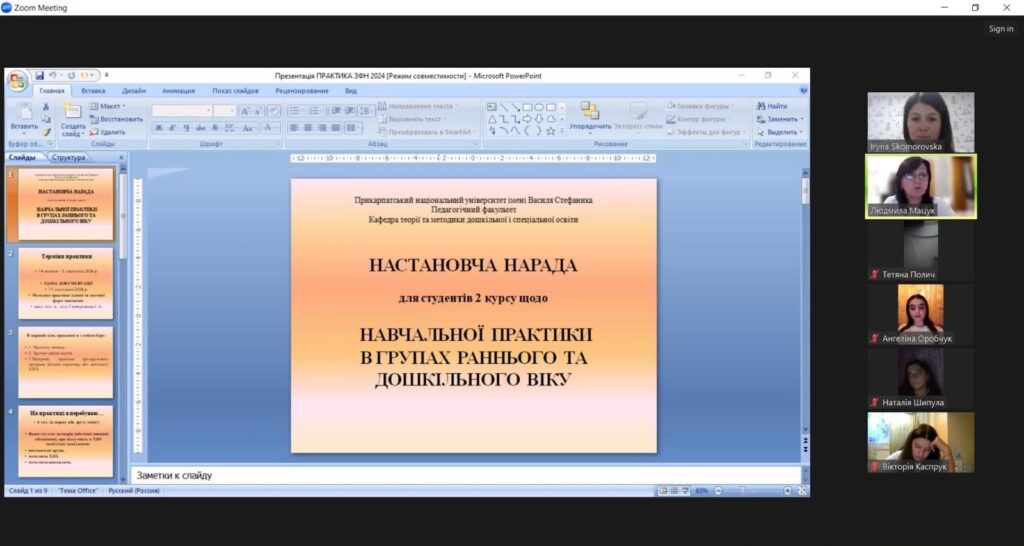Click the Sign in button in Zoom

click(x=1000, y=29)
